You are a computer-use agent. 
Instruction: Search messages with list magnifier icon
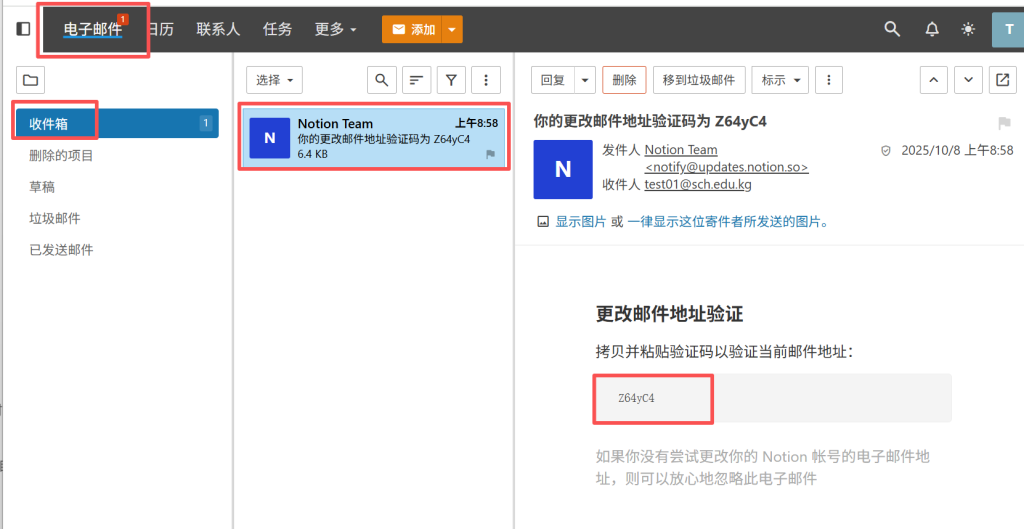(x=381, y=80)
